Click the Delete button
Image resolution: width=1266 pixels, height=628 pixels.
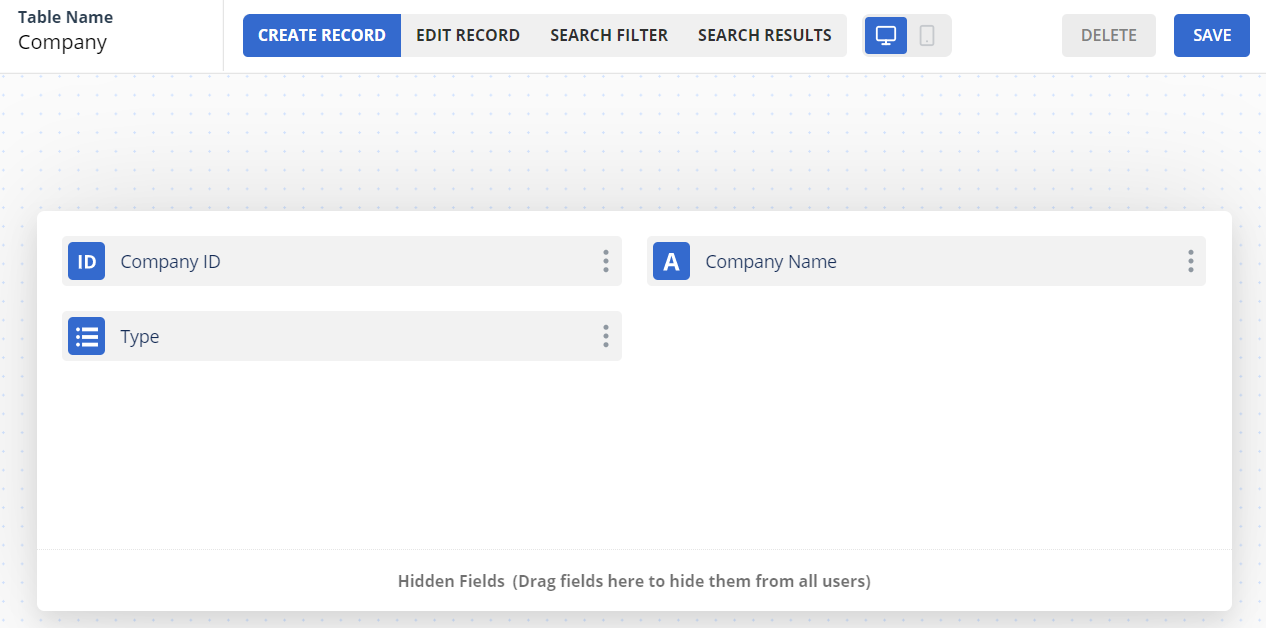(x=1108, y=35)
